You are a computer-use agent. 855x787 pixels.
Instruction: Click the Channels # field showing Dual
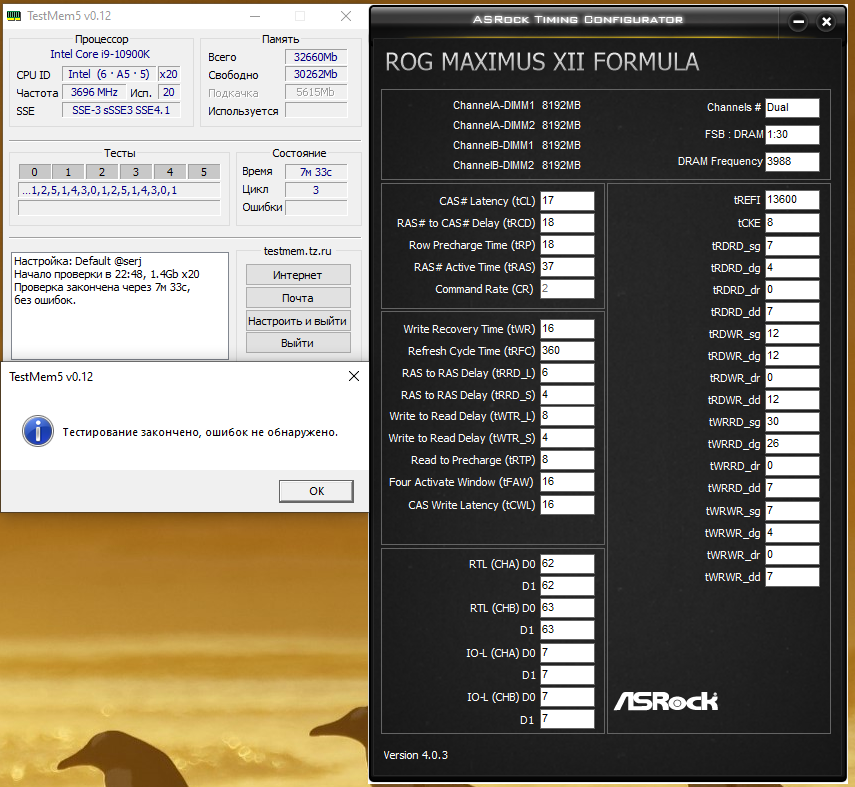(792, 107)
